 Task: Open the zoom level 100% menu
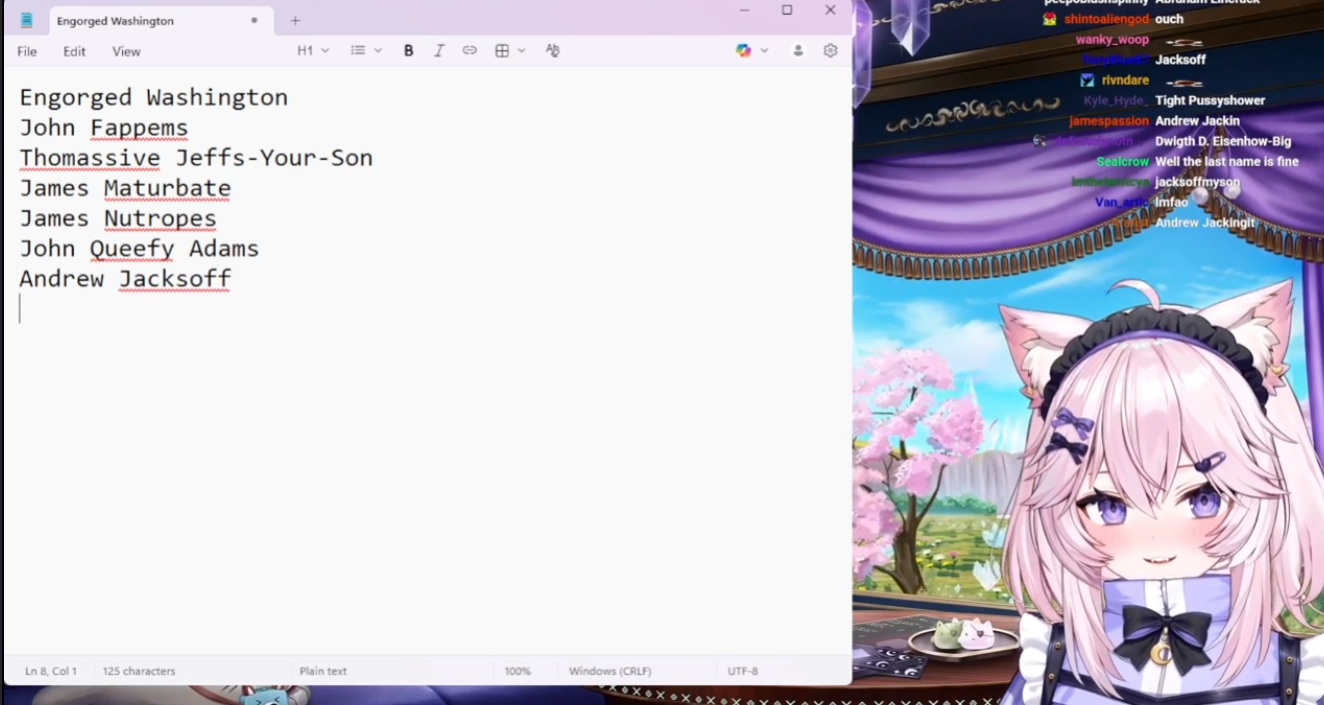coord(517,671)
